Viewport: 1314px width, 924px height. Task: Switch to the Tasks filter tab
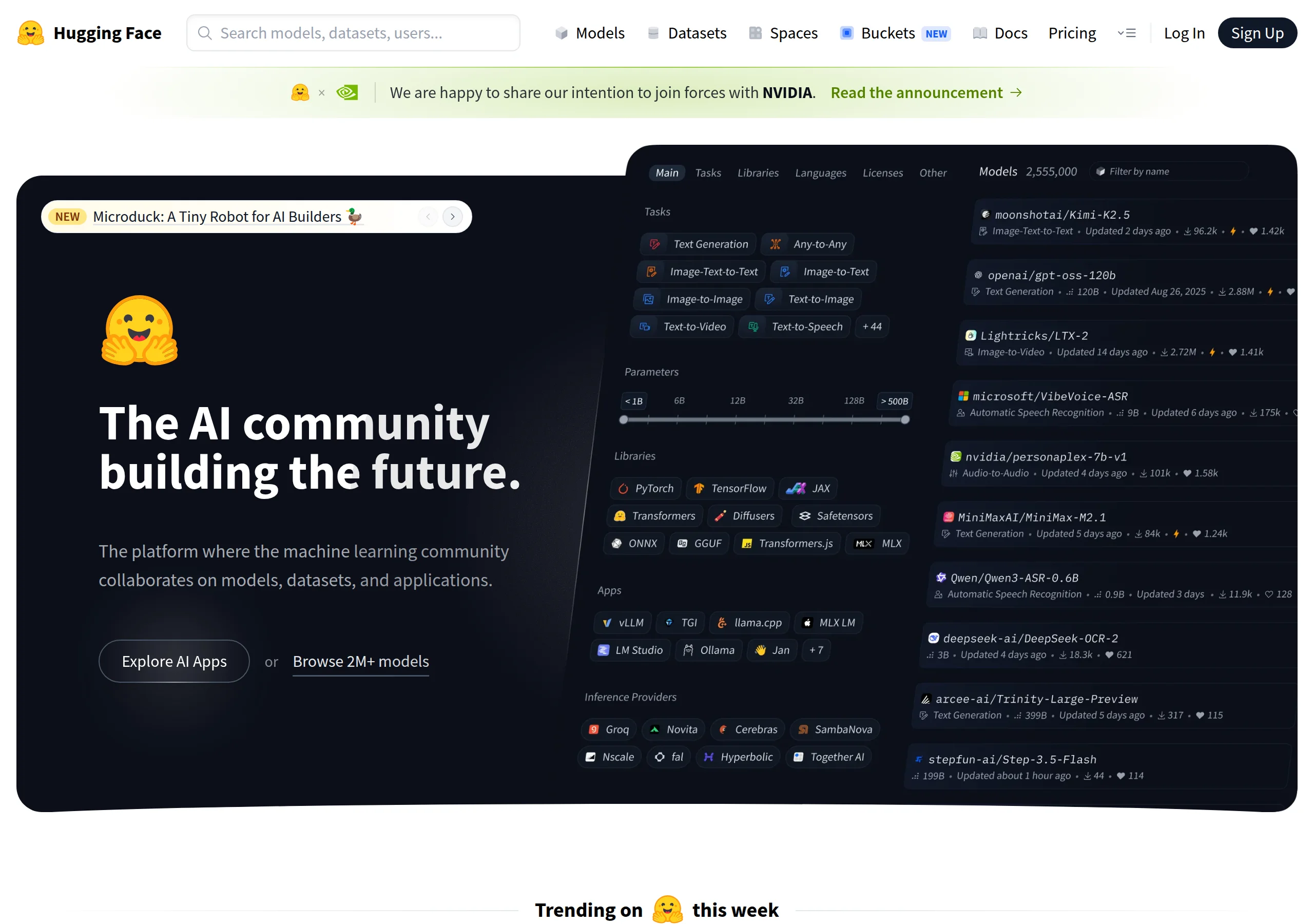click(x=708, y=172)
